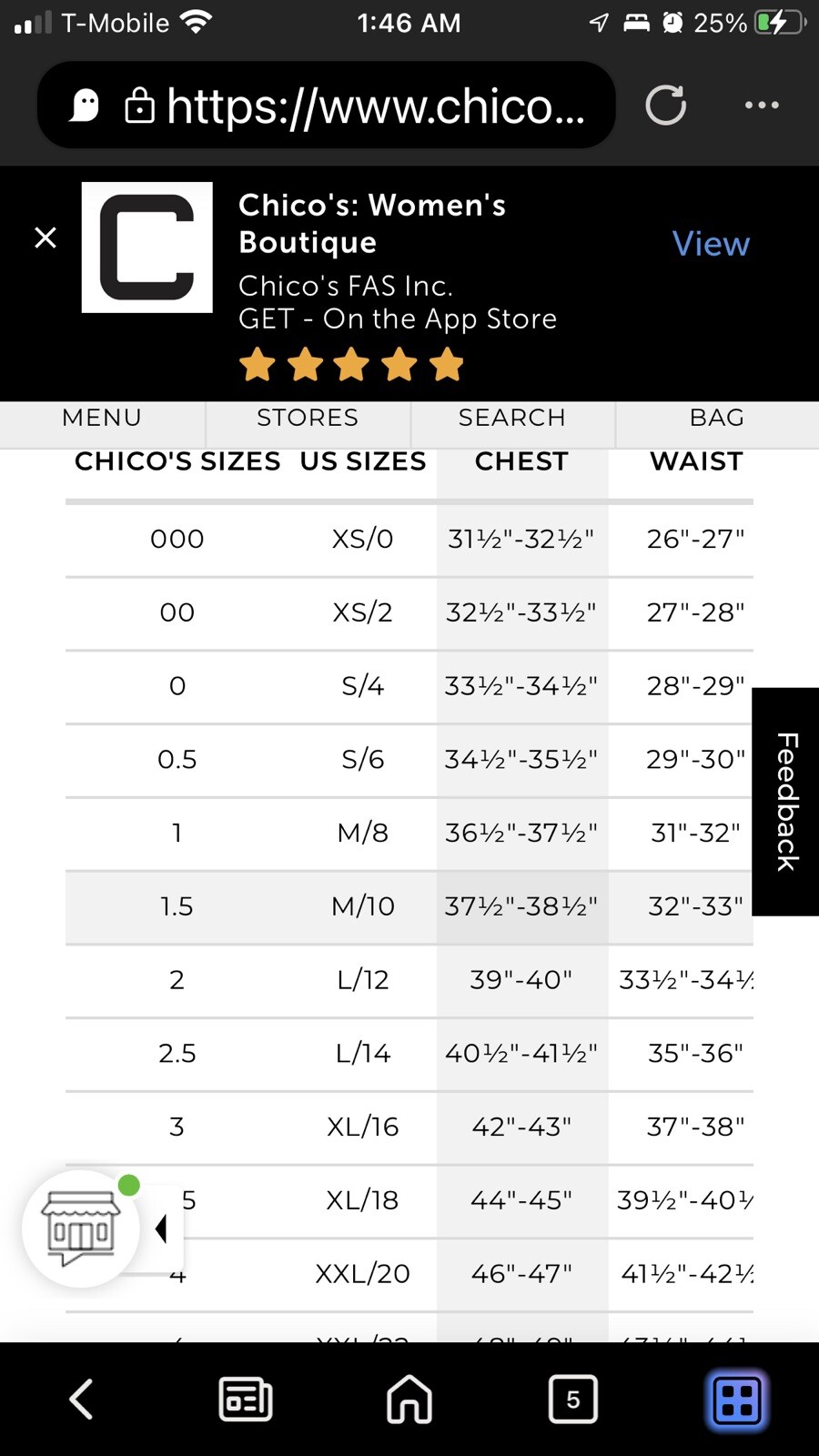Viewport: 819px width, 1456px height.
Task: Tap the Chico's app logo thumbnail
Action: point(147,248)
